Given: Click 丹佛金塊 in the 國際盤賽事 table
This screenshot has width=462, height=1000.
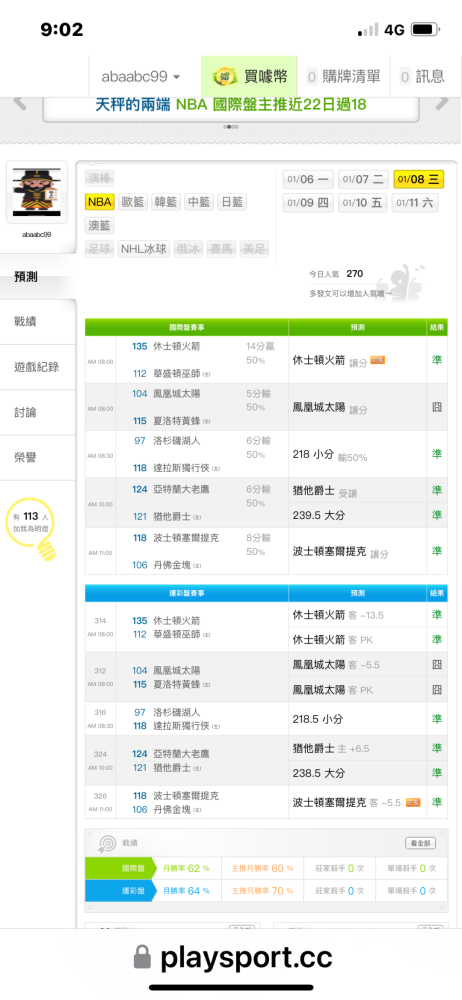Looking at the screenshot, I should tap(172, 565).
